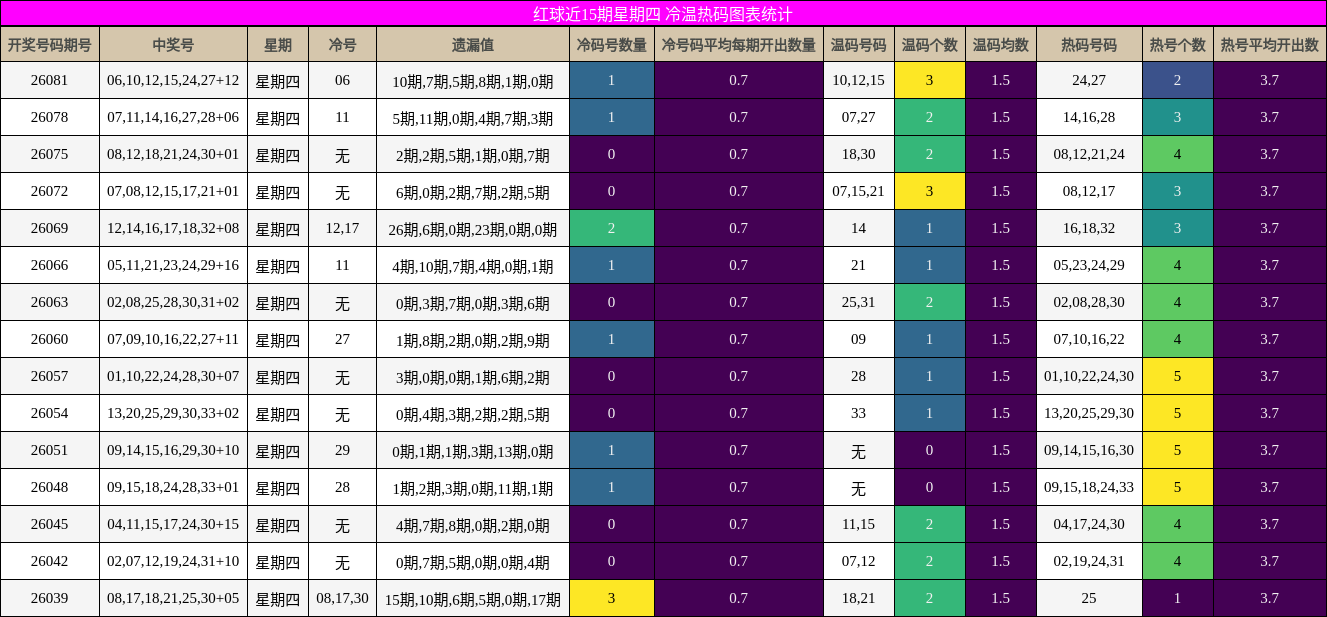Select the 冷码号数量 column header
Screen dimensions: 1327x617
[x=612, y=45]
